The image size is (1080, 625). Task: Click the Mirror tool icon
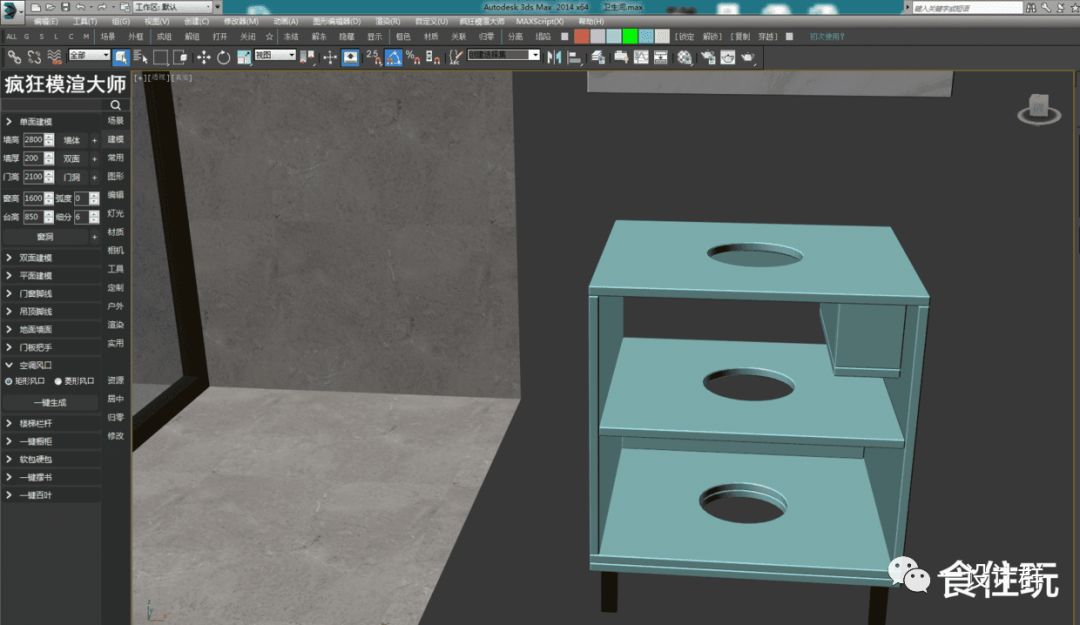coord(554,57)
